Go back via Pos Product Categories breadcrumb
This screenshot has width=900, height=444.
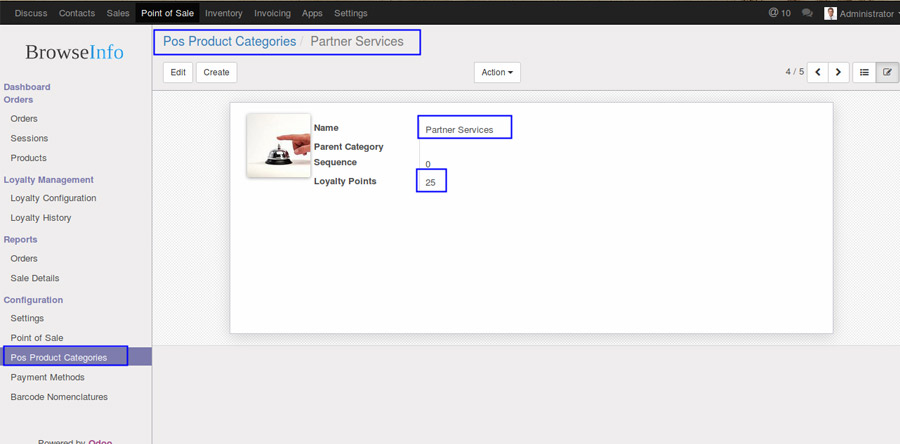click(230, 41)
